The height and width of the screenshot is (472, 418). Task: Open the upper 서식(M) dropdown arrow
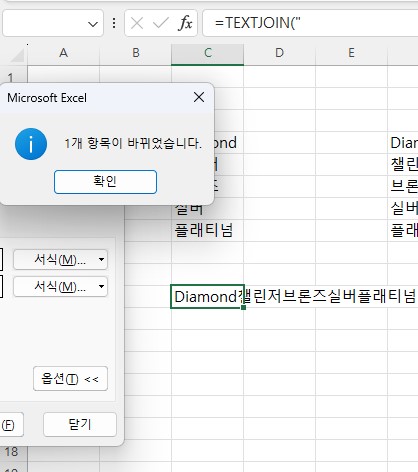pyautogui.click(x=101, y=259)
